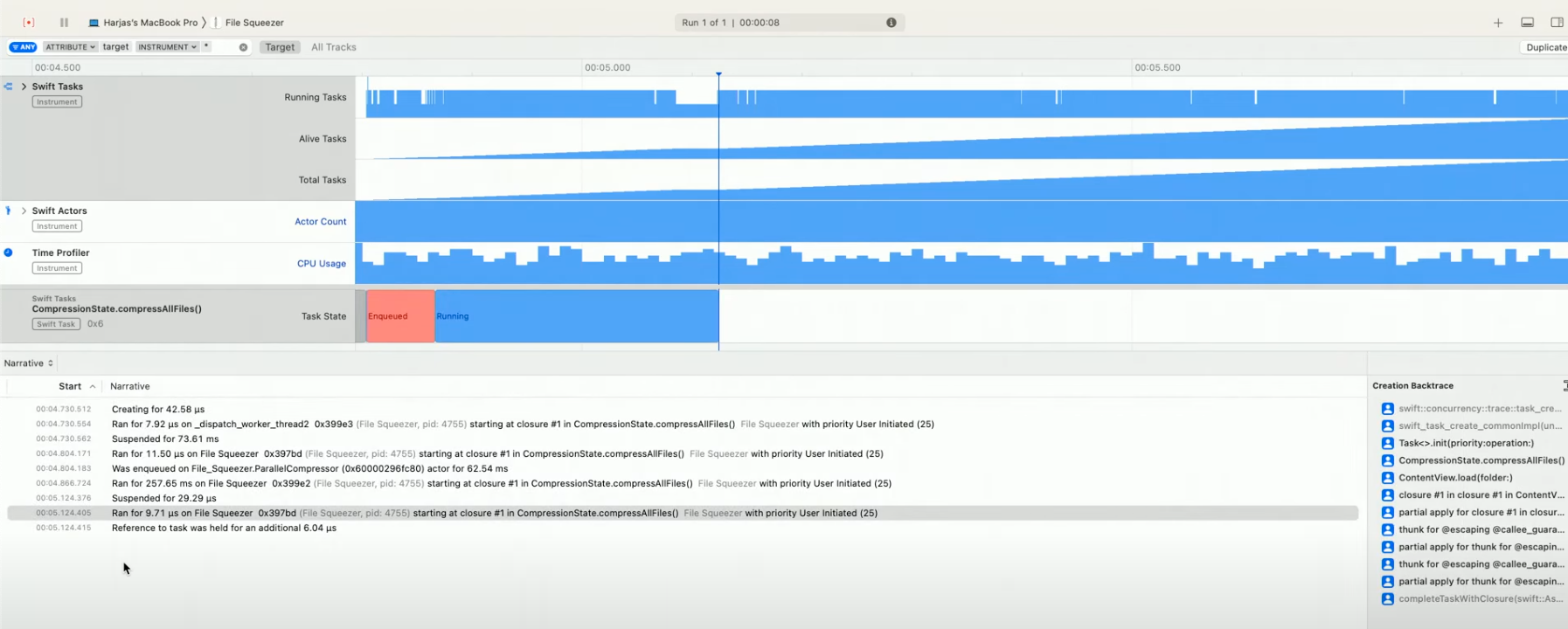
Task: Select the 'Ran for 257.65 ms' narrative row
Action: tap(683, 483)
